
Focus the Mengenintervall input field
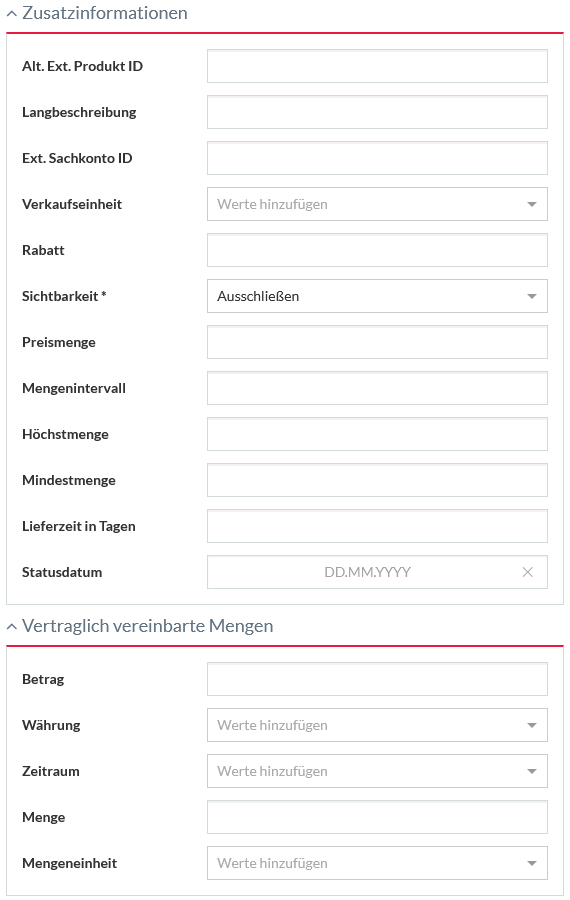click(x=377, y=388)
